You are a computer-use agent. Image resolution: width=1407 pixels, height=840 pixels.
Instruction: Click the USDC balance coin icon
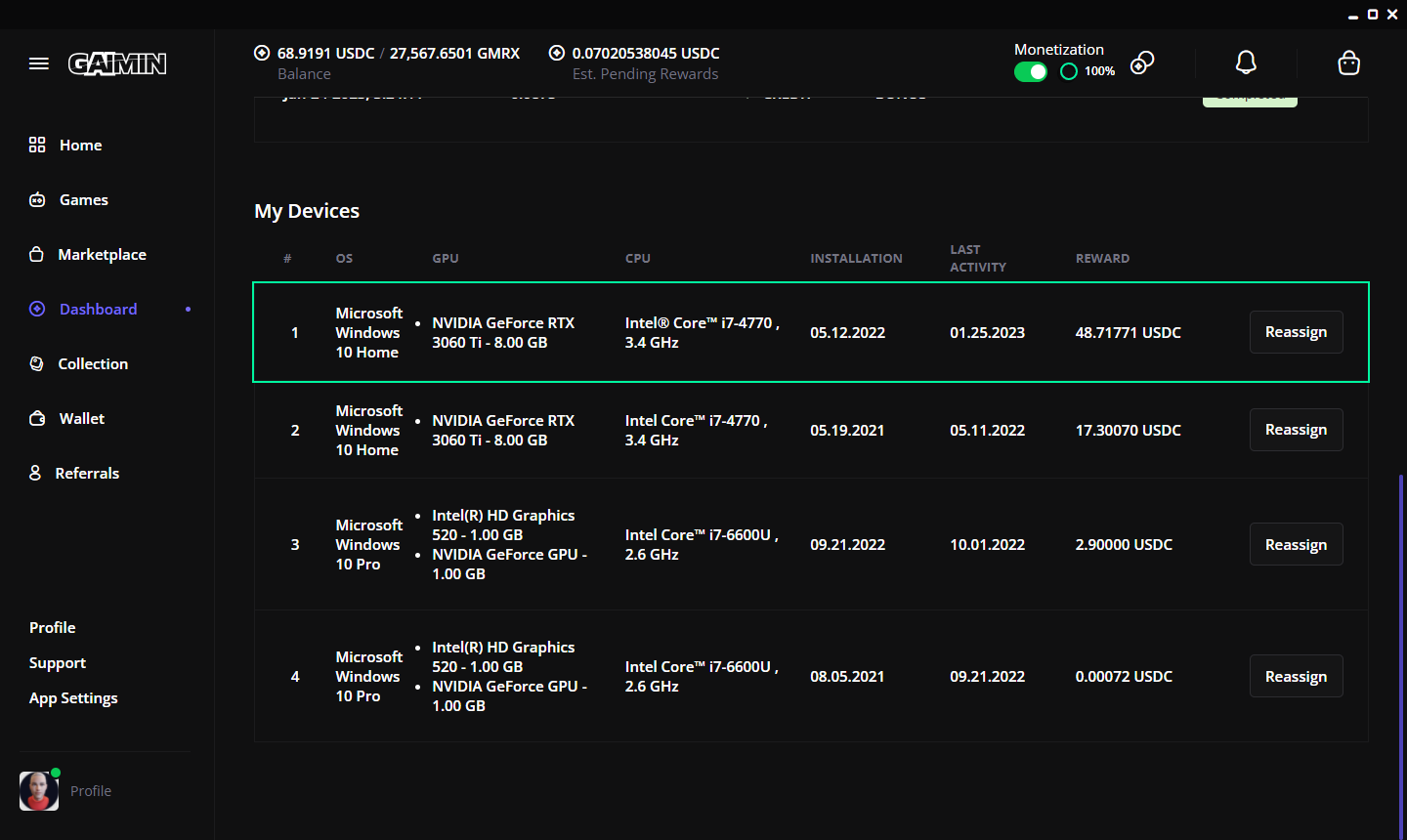[262, 53]
